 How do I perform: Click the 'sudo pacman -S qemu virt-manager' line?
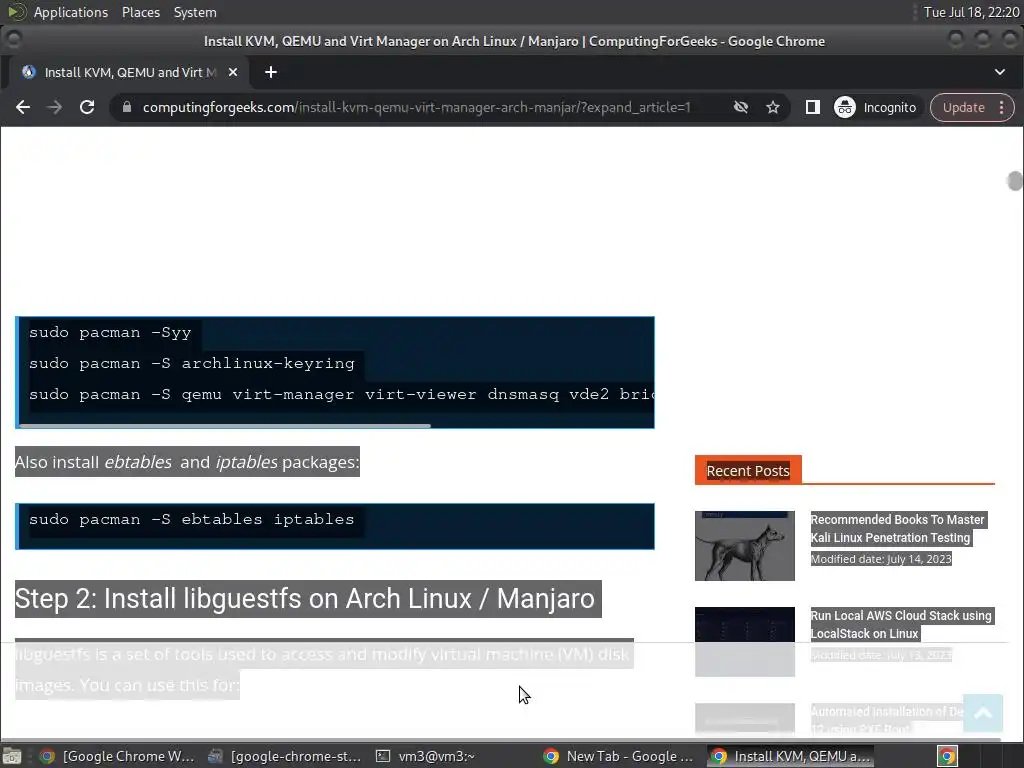coord(341,394)
